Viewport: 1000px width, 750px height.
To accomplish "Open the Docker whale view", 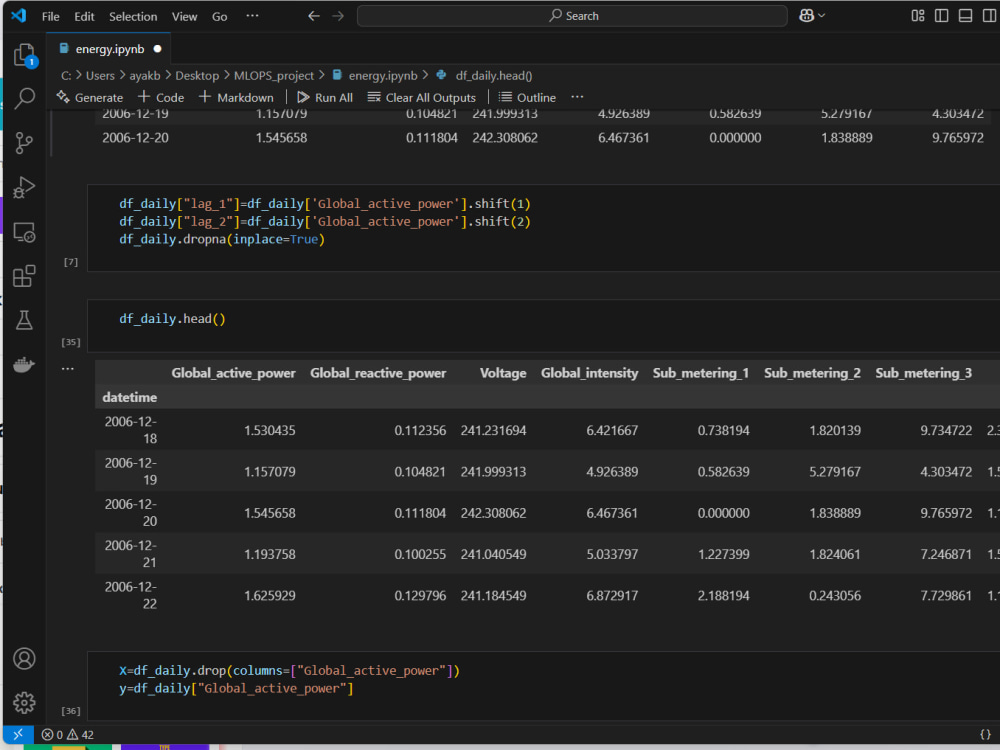I will pos(24,365).
